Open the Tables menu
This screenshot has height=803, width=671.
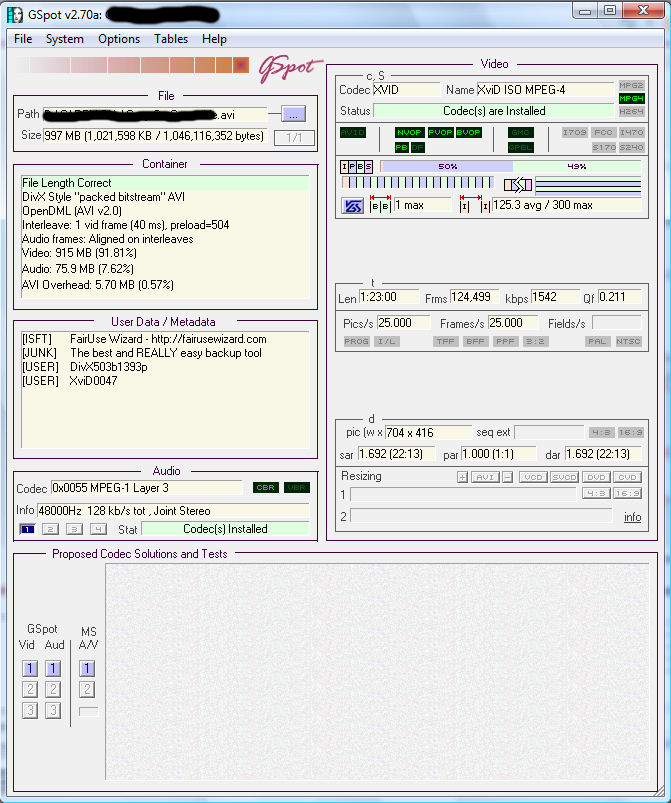pos(171,39)
